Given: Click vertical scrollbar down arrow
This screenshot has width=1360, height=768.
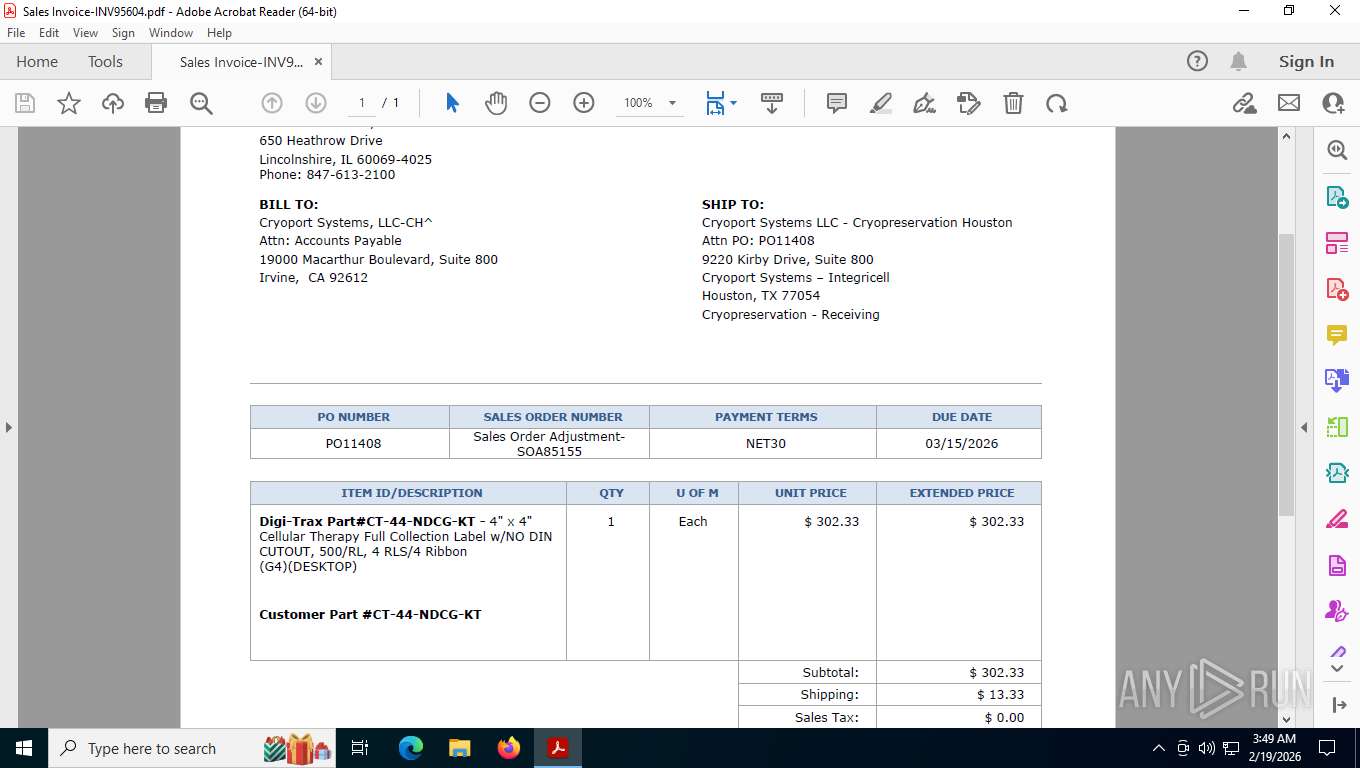Looking at the screenshot, I should (x=1287, y=718).
